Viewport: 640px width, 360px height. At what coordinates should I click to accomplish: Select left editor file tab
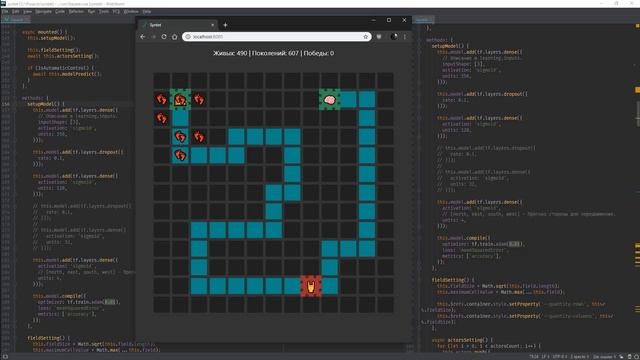tap(16, 19)
